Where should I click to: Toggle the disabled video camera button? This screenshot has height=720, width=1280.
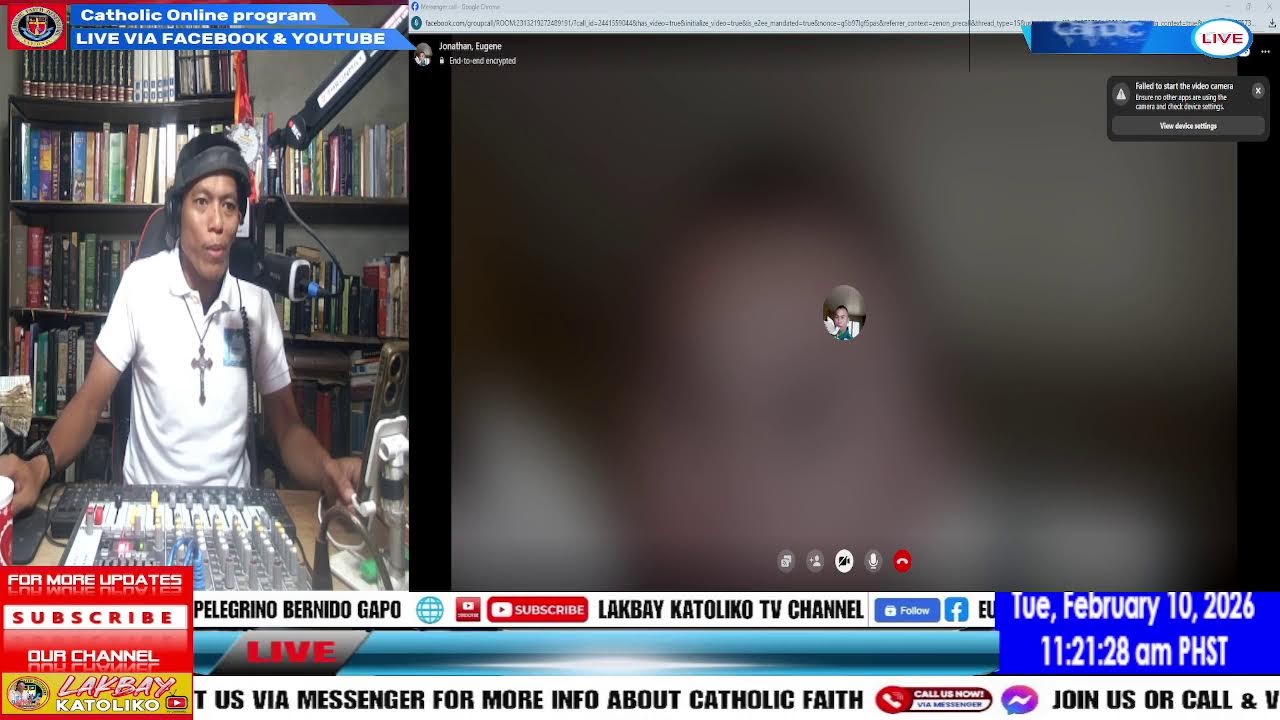click(844, 562)
